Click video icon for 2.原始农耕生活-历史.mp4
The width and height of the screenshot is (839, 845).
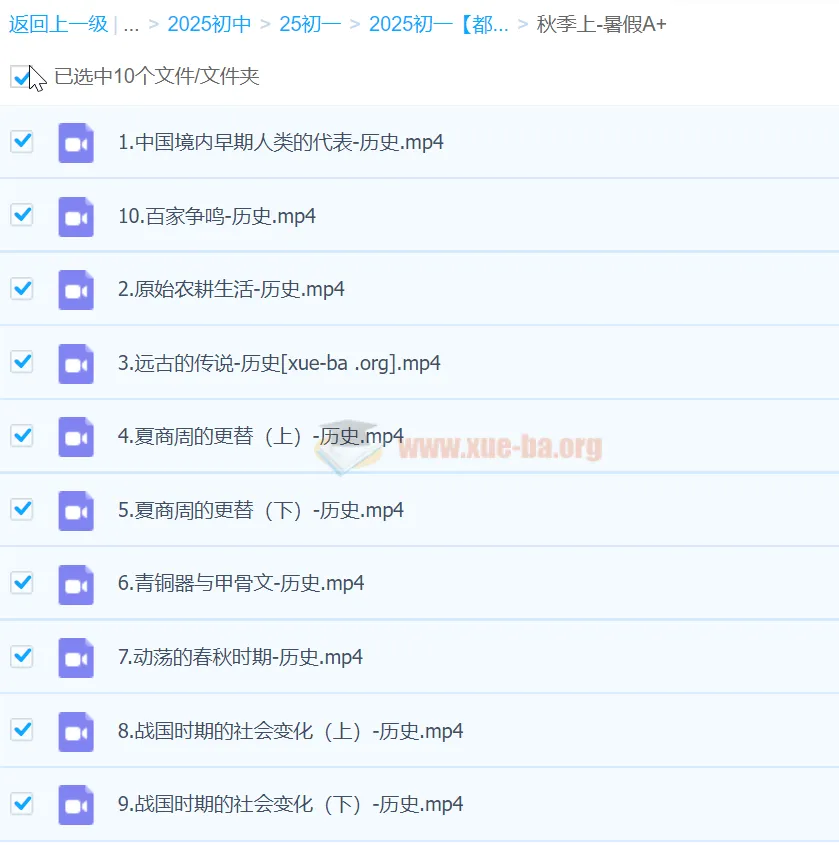click(75, 290)
